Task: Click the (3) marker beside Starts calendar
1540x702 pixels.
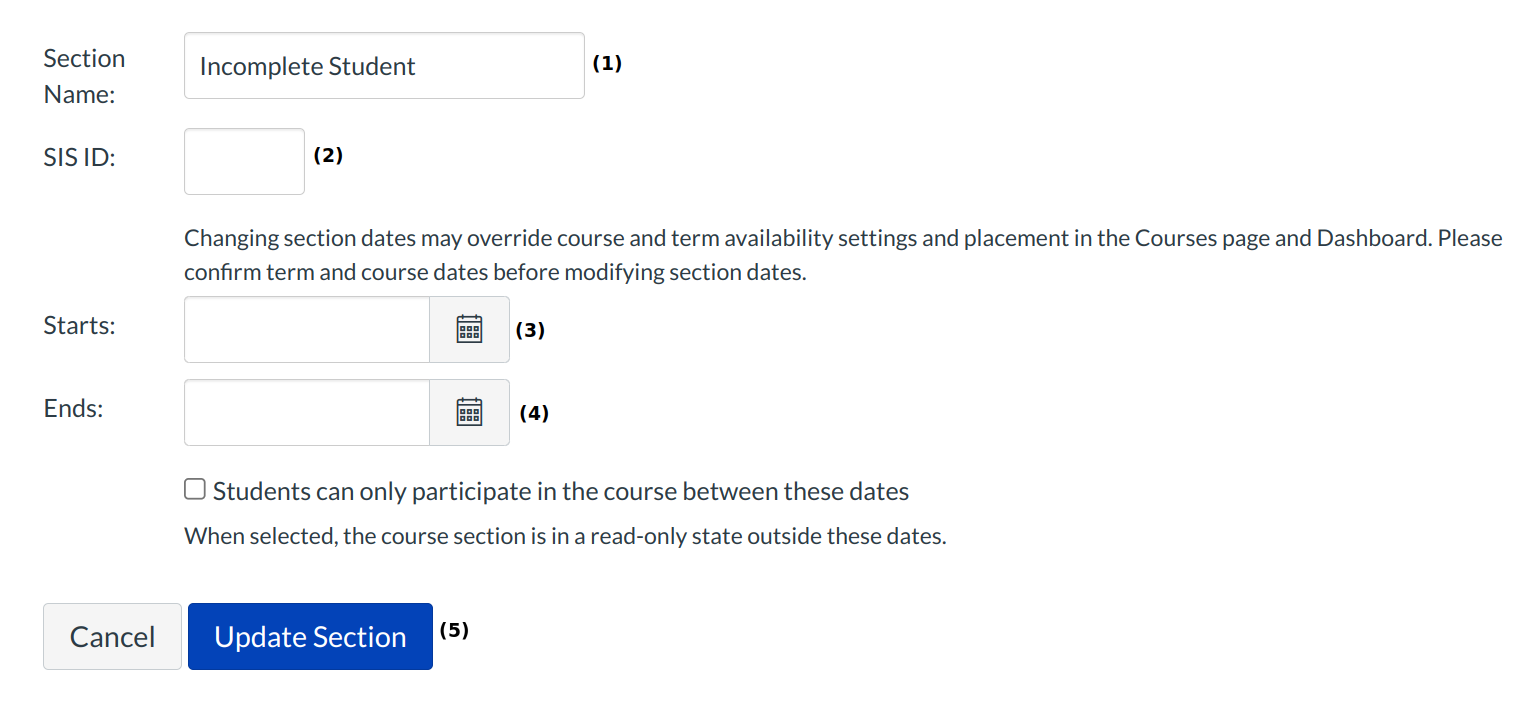Action: 530,330
